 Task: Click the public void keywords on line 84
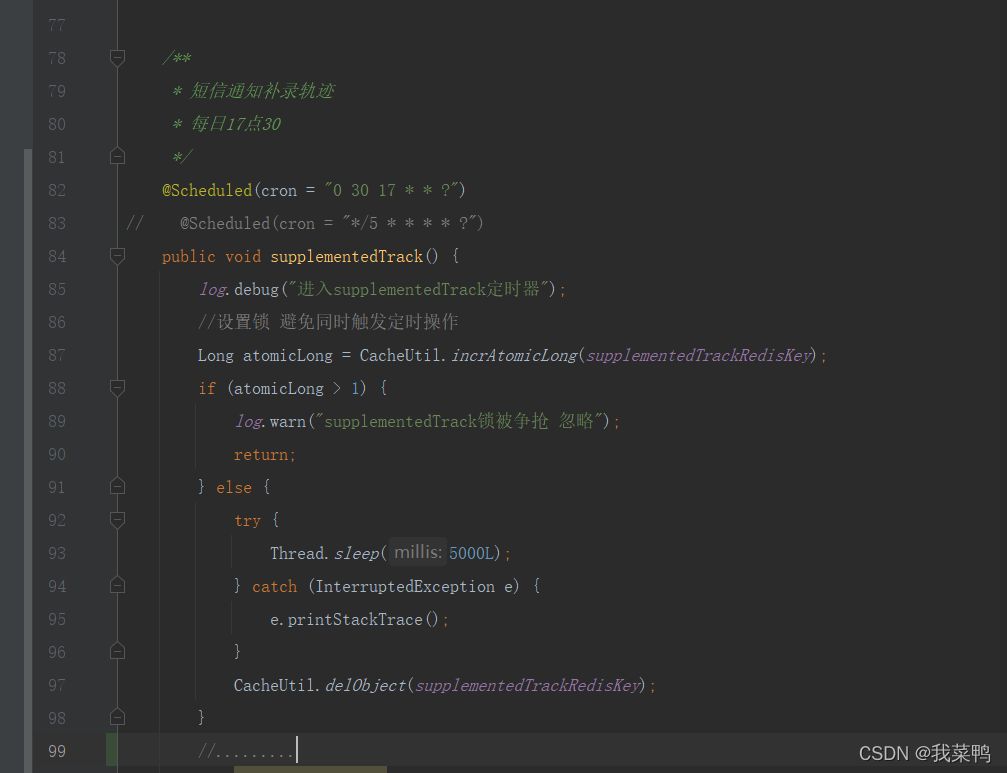click(x=211, y=256)
